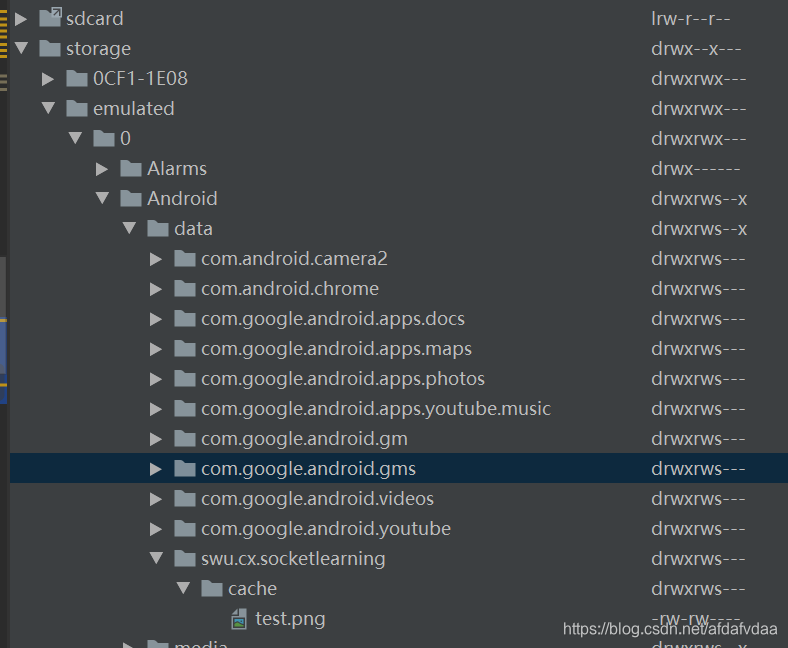Screen dimensions: 788x648
Task: Select the com.android.chrome name
Action: [x=290, y=289]
